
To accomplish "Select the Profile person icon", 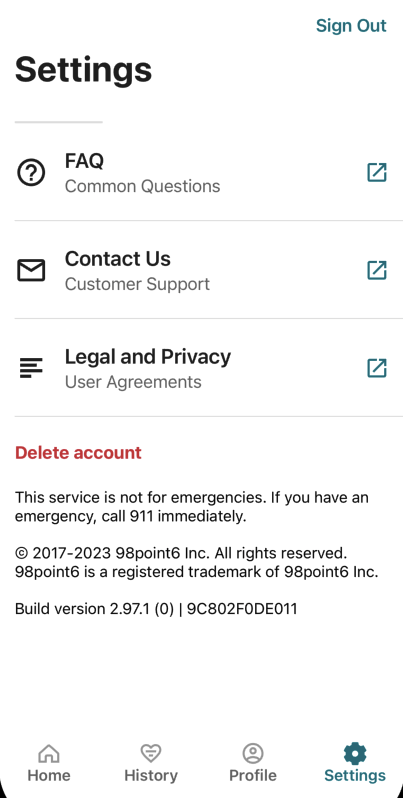I will [x=253, y=753].
